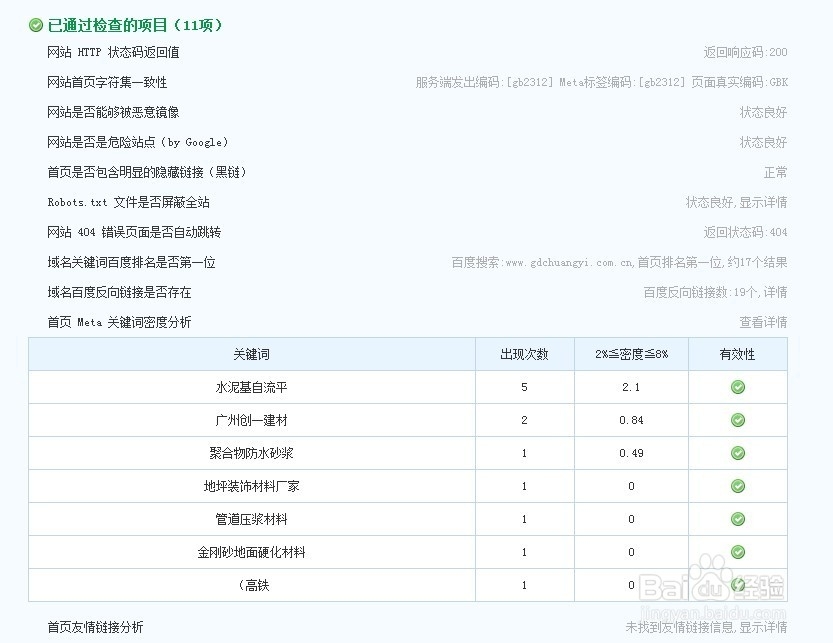Open 查看详情 for 首页 Meta 关键词密度分析
Image resolution: width=833 pixels, height=643 pixels.
[x=763, y=322]
